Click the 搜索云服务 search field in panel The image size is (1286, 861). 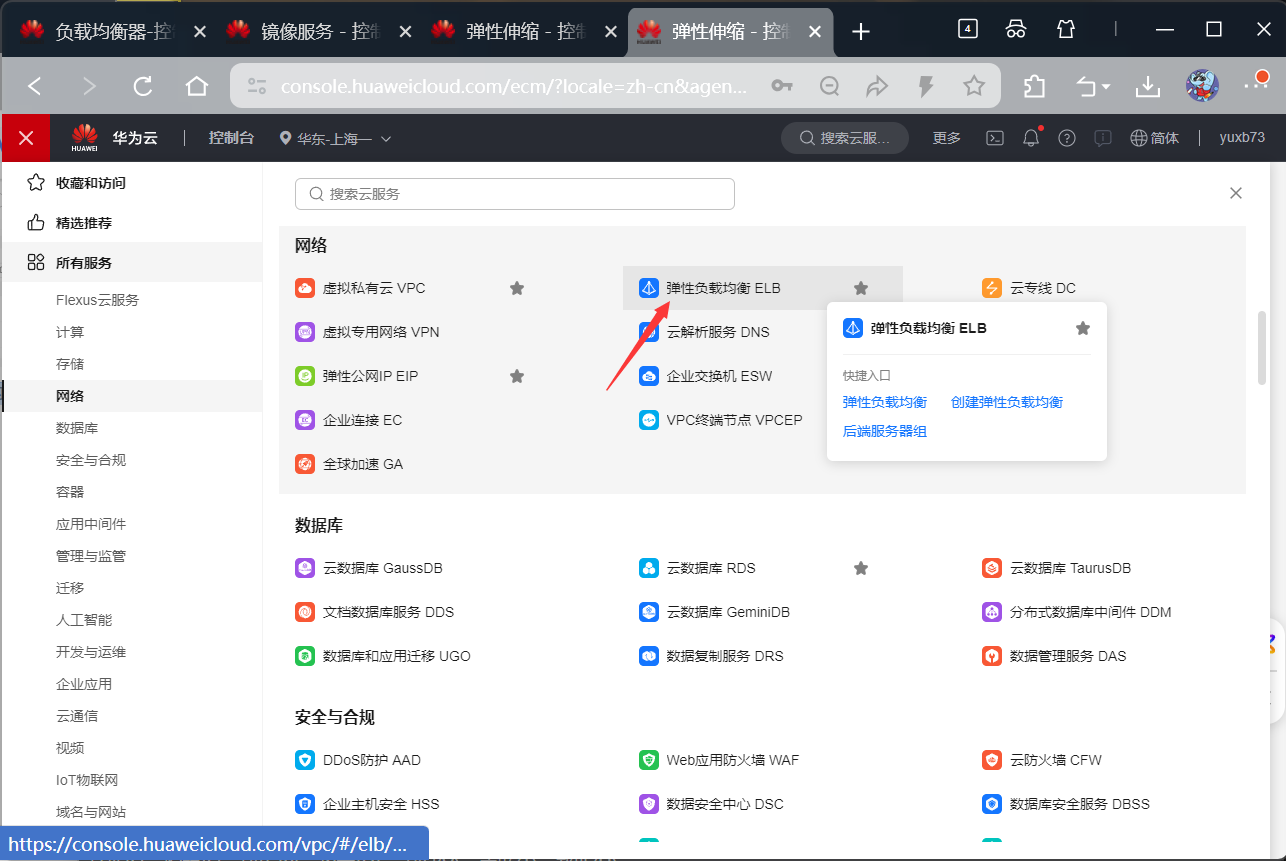tap(515, 194)
